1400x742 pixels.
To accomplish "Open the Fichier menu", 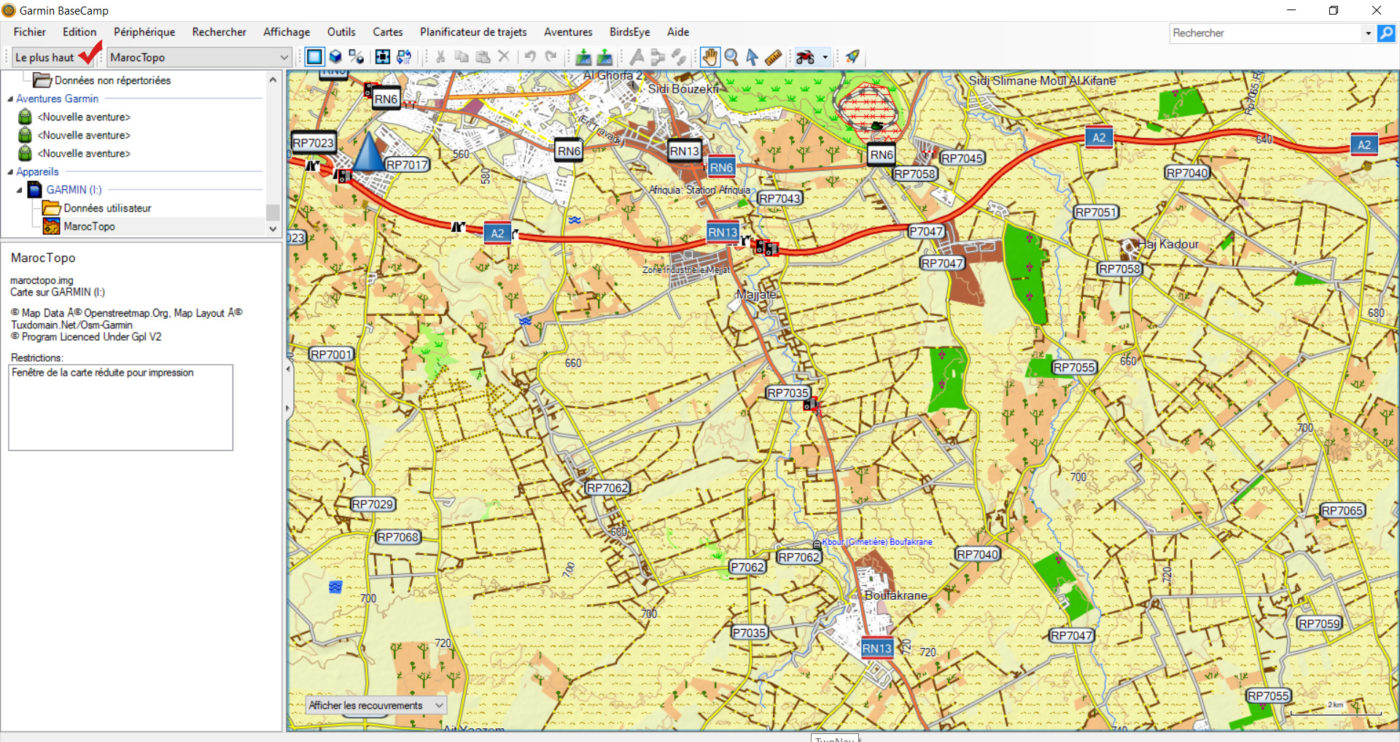I will (30, 32).
